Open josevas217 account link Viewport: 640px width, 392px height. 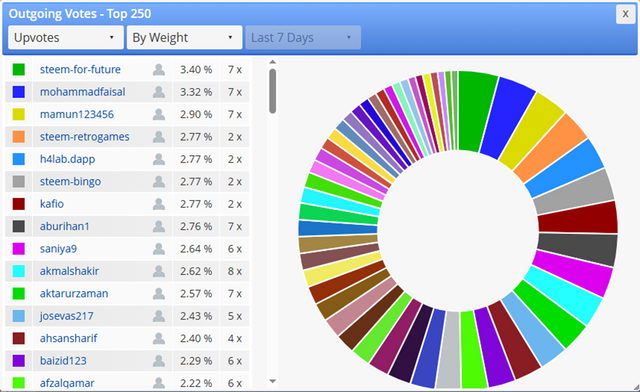pyautogui.click(x=67, y=316)
